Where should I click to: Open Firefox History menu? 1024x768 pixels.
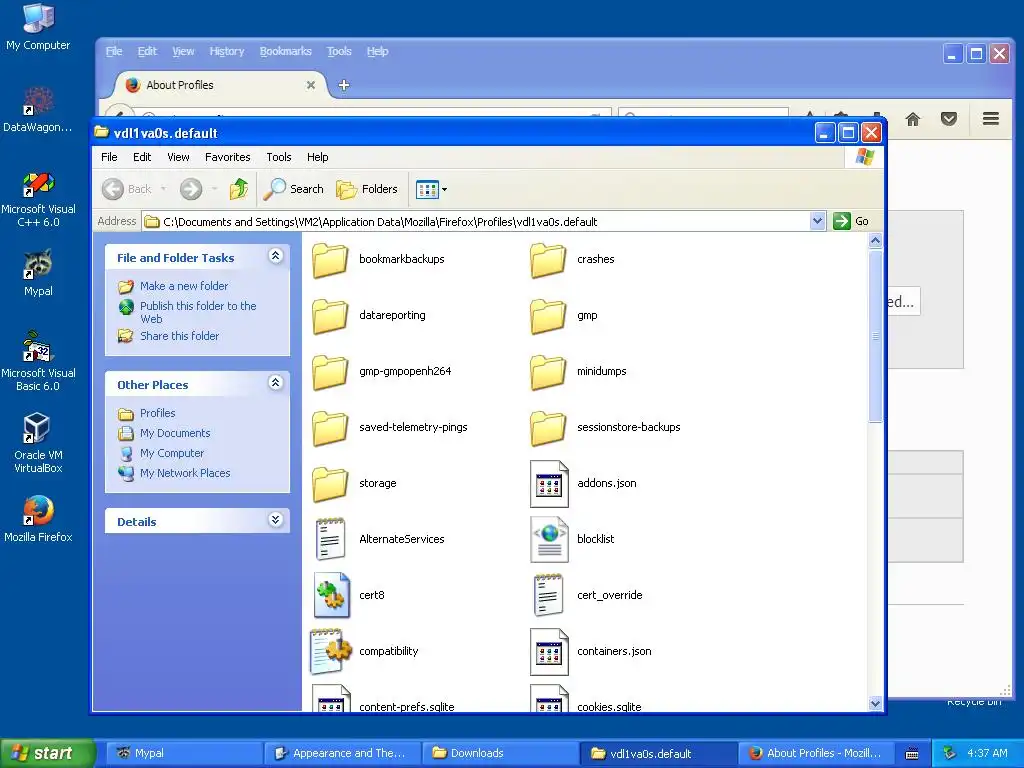pyautogui.click(x=227, y=52)
